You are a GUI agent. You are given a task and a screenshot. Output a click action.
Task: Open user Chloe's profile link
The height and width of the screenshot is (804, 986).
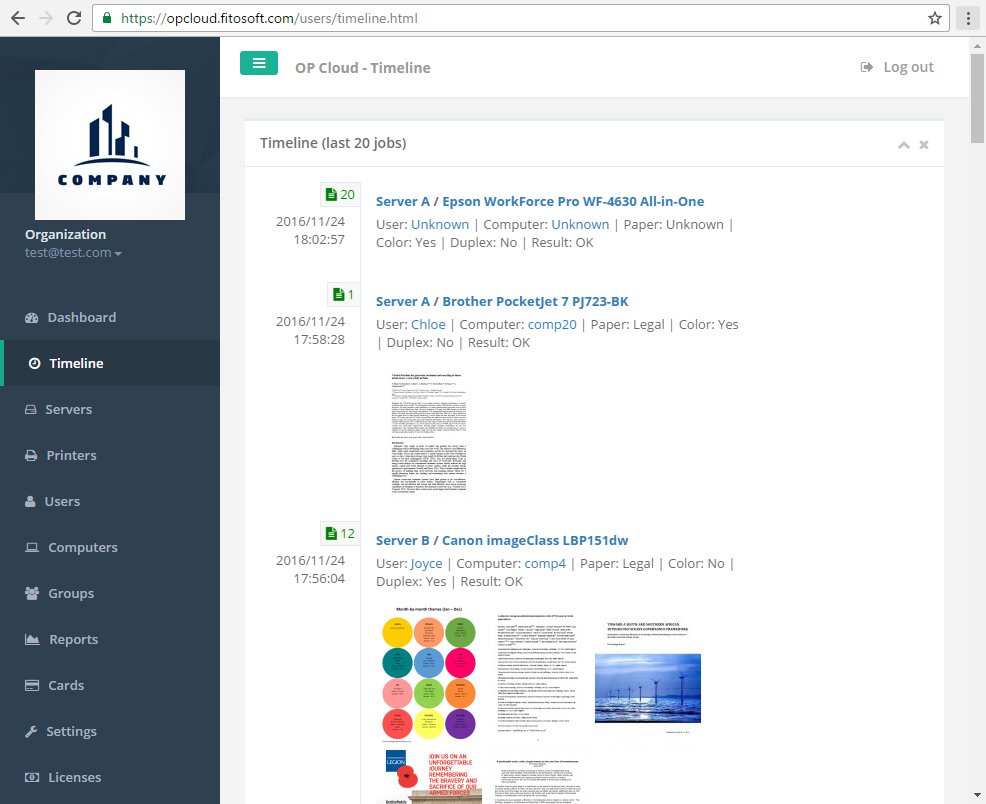coord(428,324)
